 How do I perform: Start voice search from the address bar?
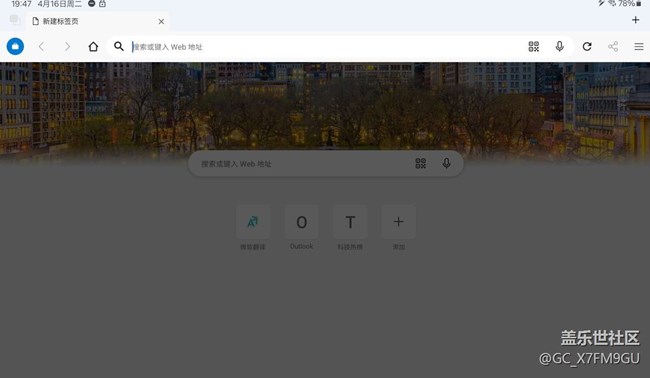559,46
